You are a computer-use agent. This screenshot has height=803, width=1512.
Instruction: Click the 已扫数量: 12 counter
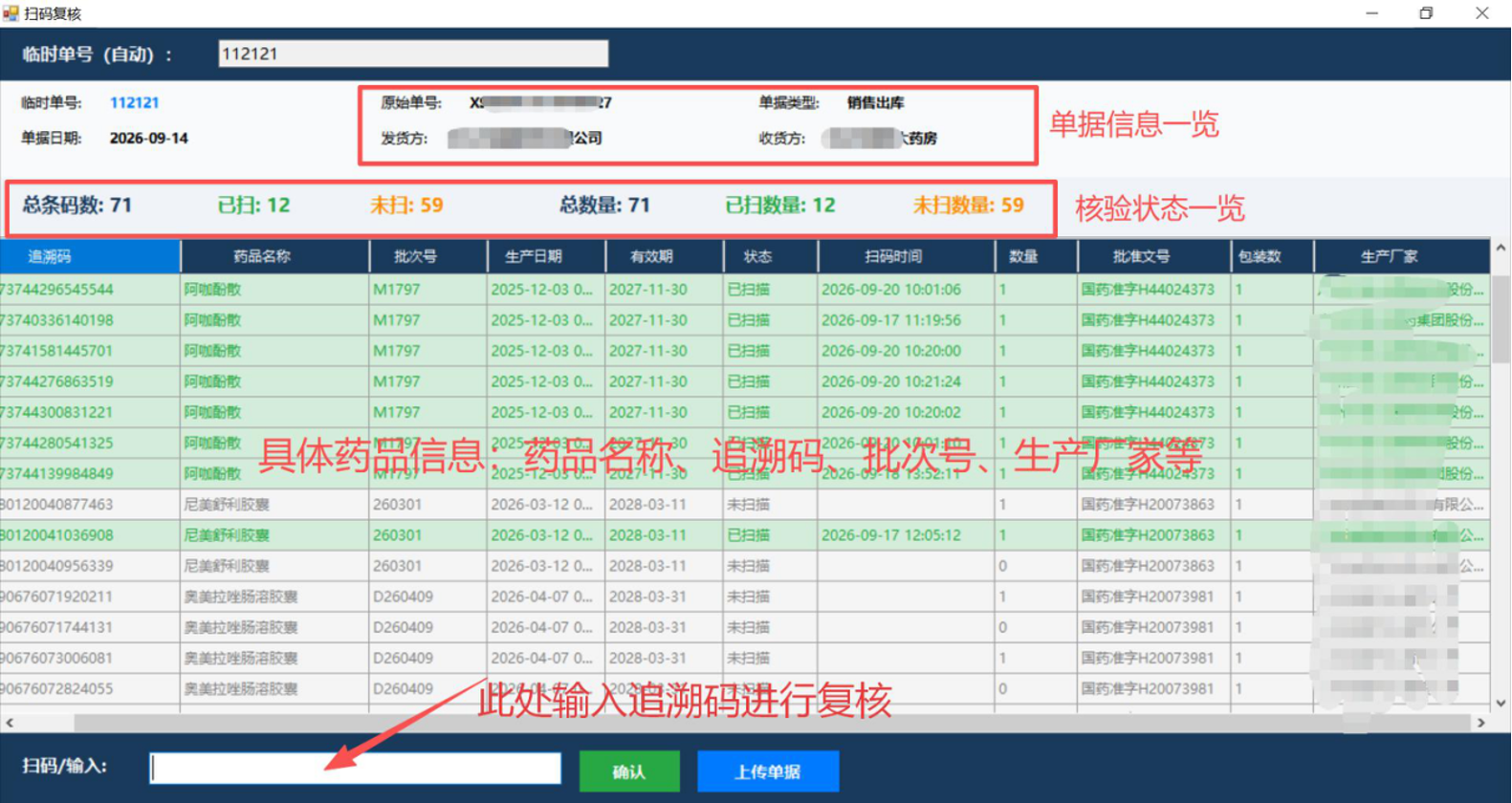780,205
